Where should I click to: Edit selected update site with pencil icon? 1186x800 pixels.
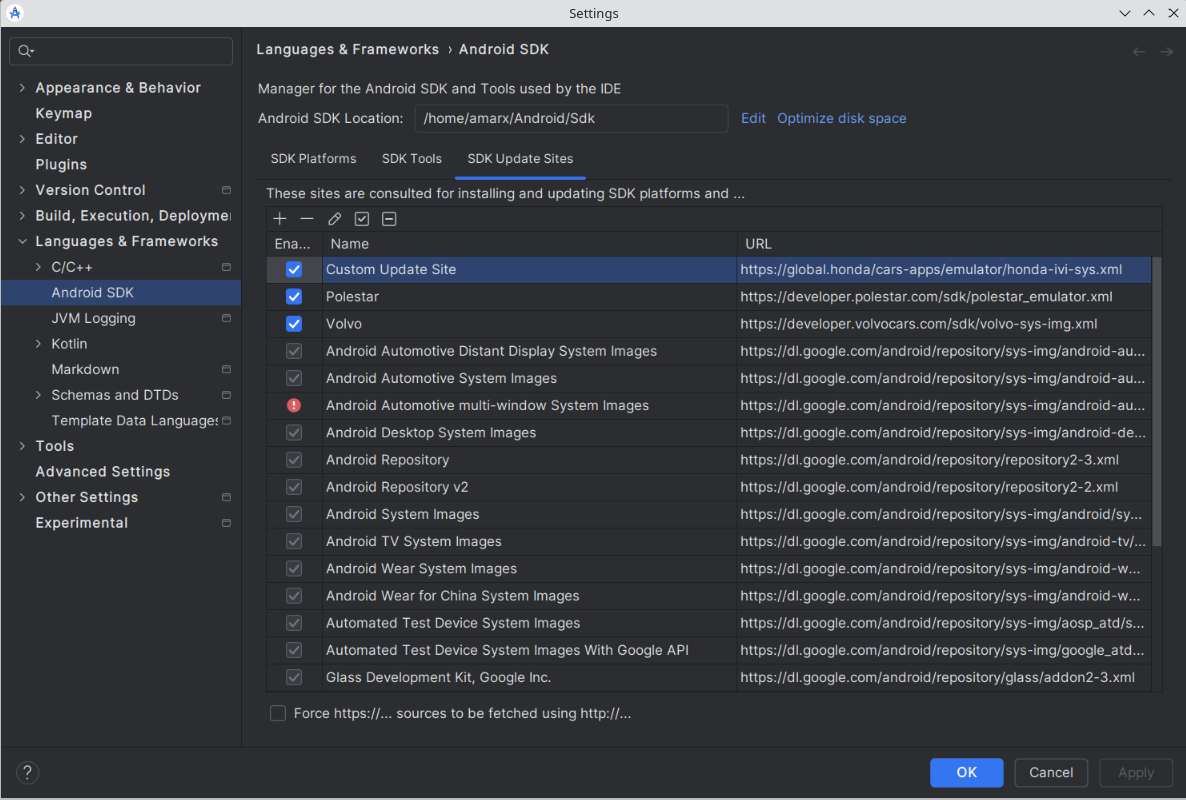point(334,219)
